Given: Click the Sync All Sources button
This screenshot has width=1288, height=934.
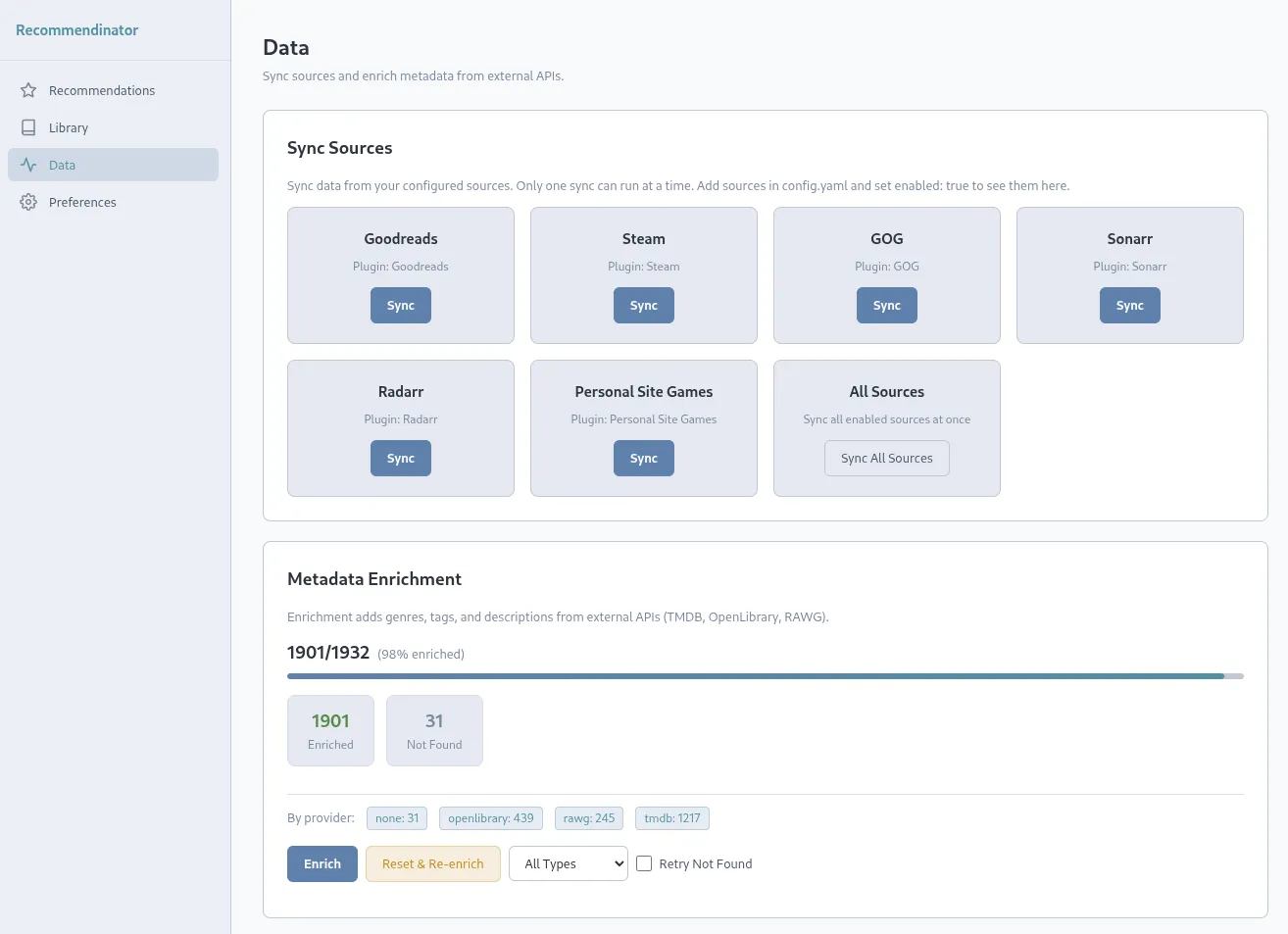Looking at the screenshot, I should tap(887, 458).
